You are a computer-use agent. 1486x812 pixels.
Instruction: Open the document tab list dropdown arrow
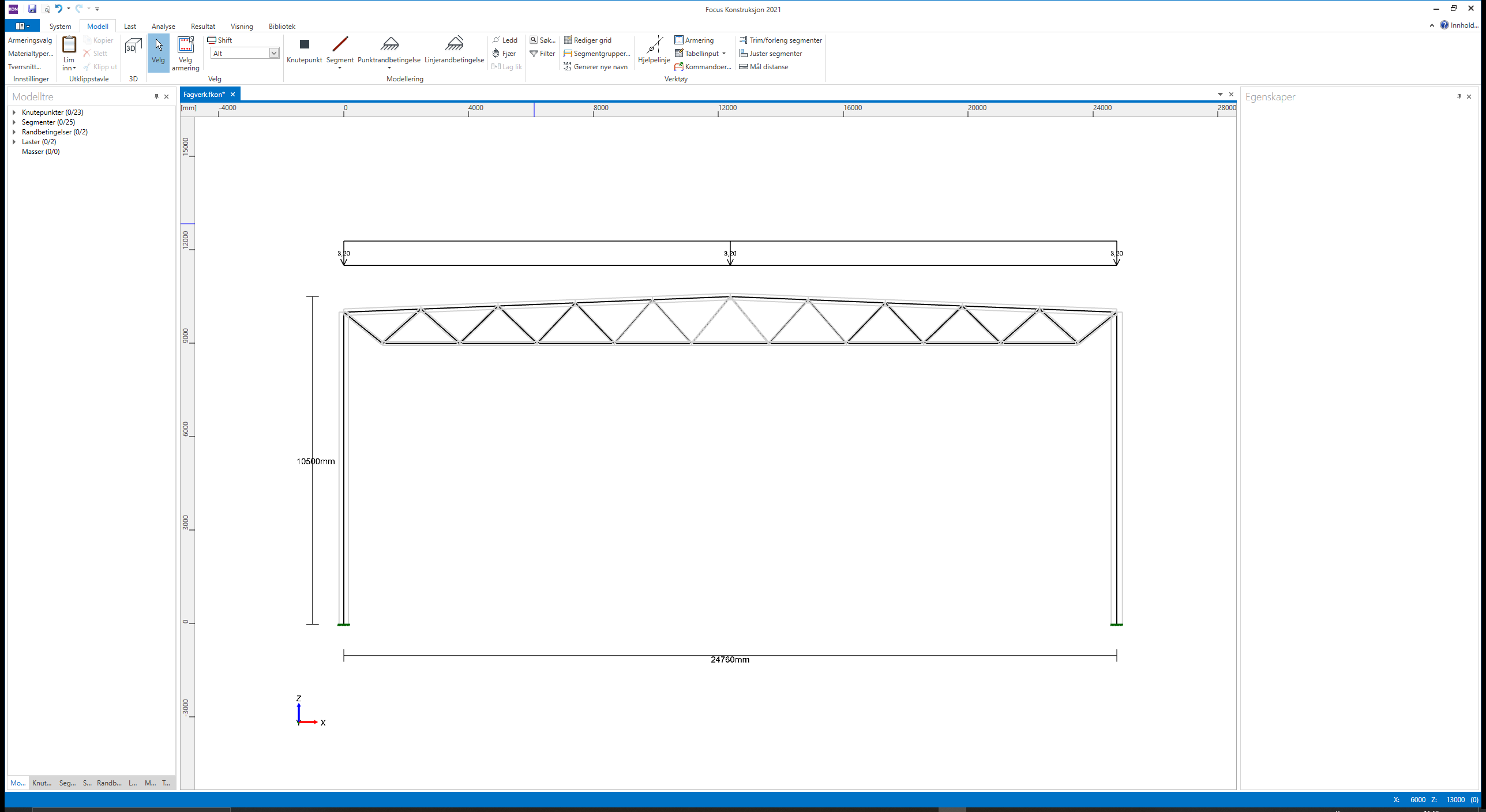tap(1220, 95)
